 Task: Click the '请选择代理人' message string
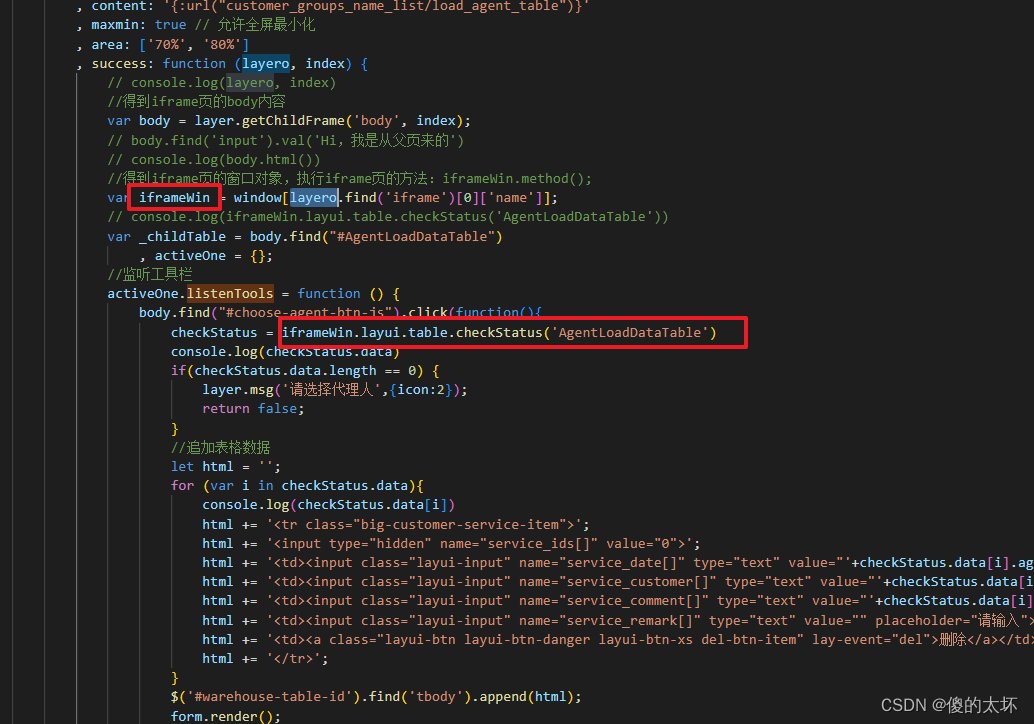click(x=332, y=390)
